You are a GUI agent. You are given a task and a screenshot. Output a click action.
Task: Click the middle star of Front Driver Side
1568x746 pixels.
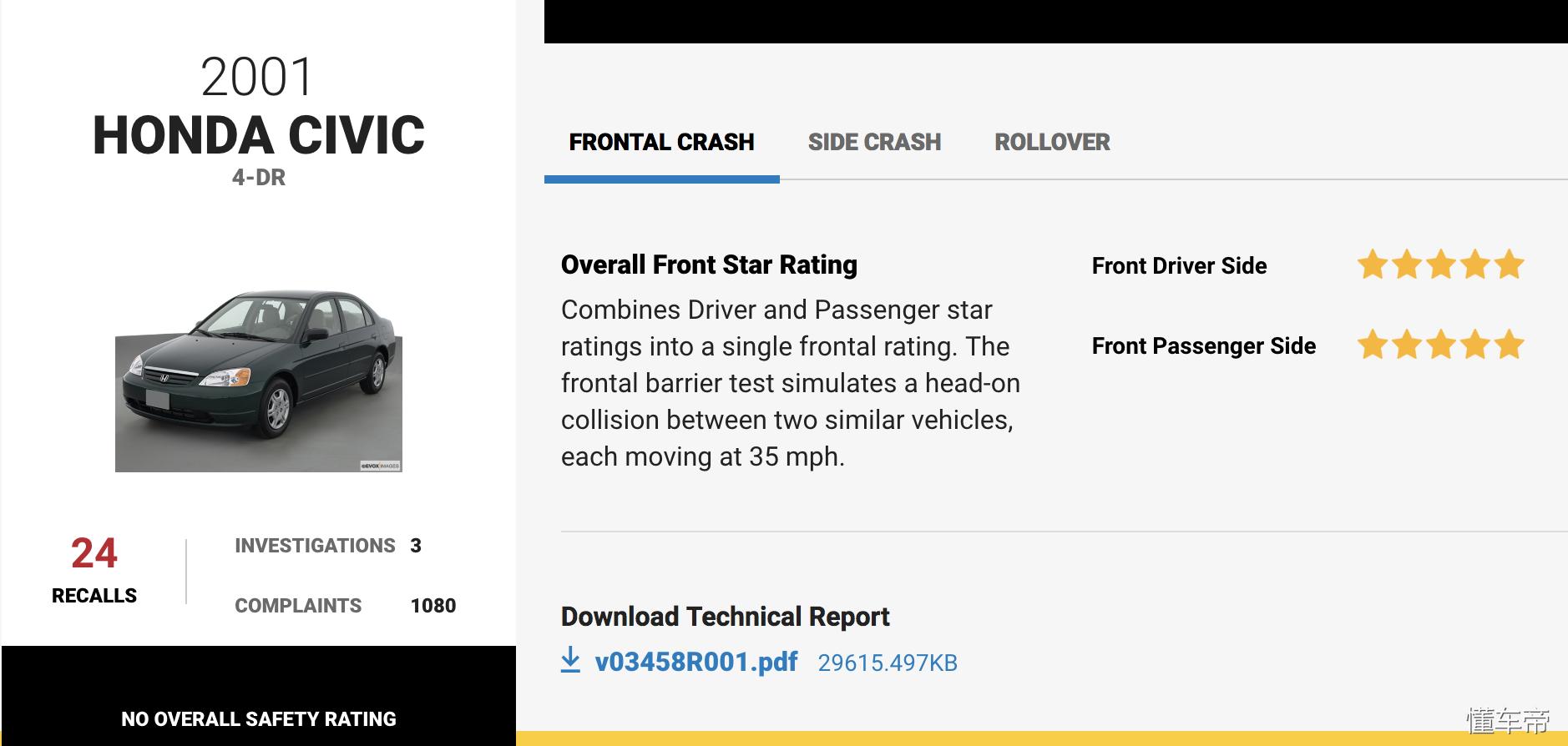coord(1440,265)
